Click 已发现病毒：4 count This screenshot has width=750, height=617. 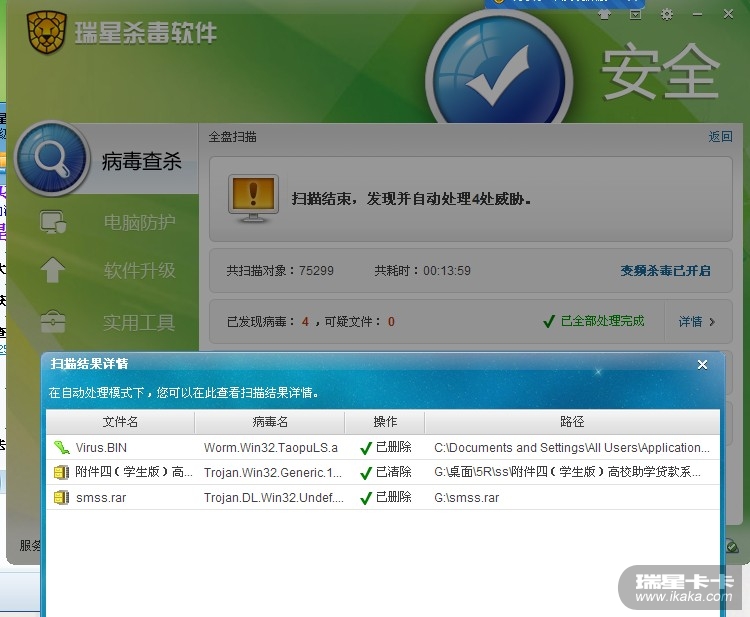tap(268, 321)
